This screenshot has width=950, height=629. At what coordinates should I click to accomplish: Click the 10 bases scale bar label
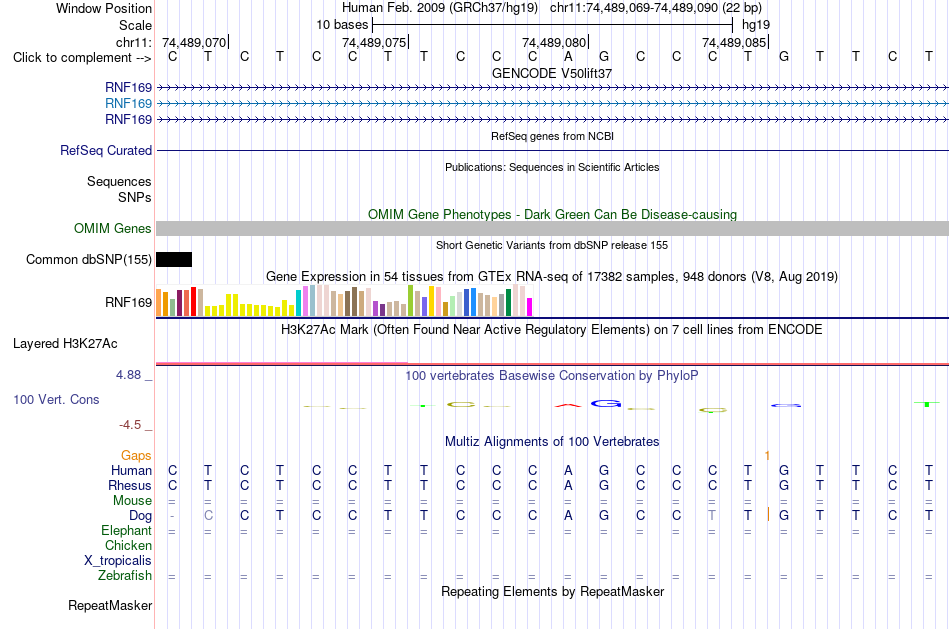tap(342, 25)
